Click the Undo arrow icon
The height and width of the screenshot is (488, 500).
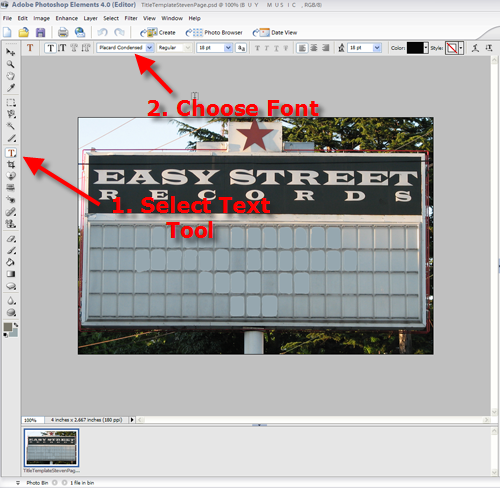(102, 32)
